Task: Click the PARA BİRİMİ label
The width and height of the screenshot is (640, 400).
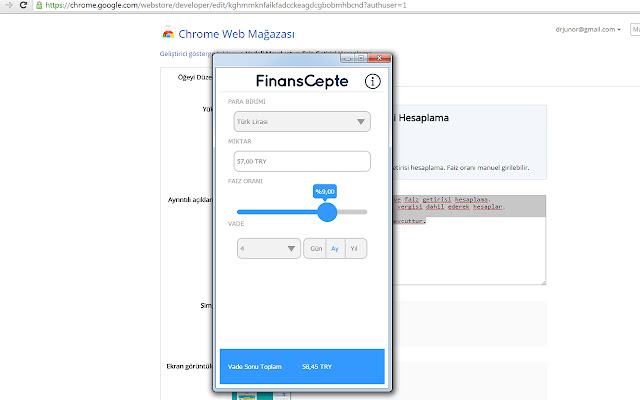Action: click(x=247, y=102)
